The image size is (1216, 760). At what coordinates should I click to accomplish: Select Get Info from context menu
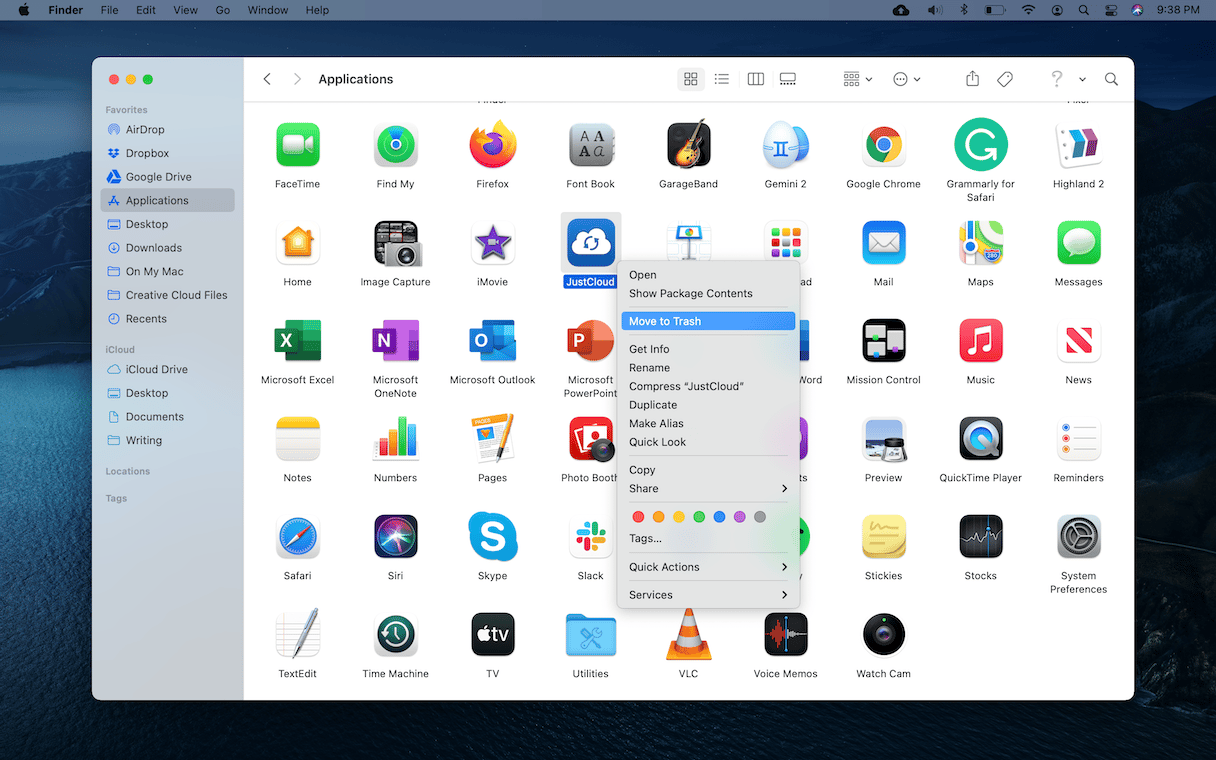[708, 349]
